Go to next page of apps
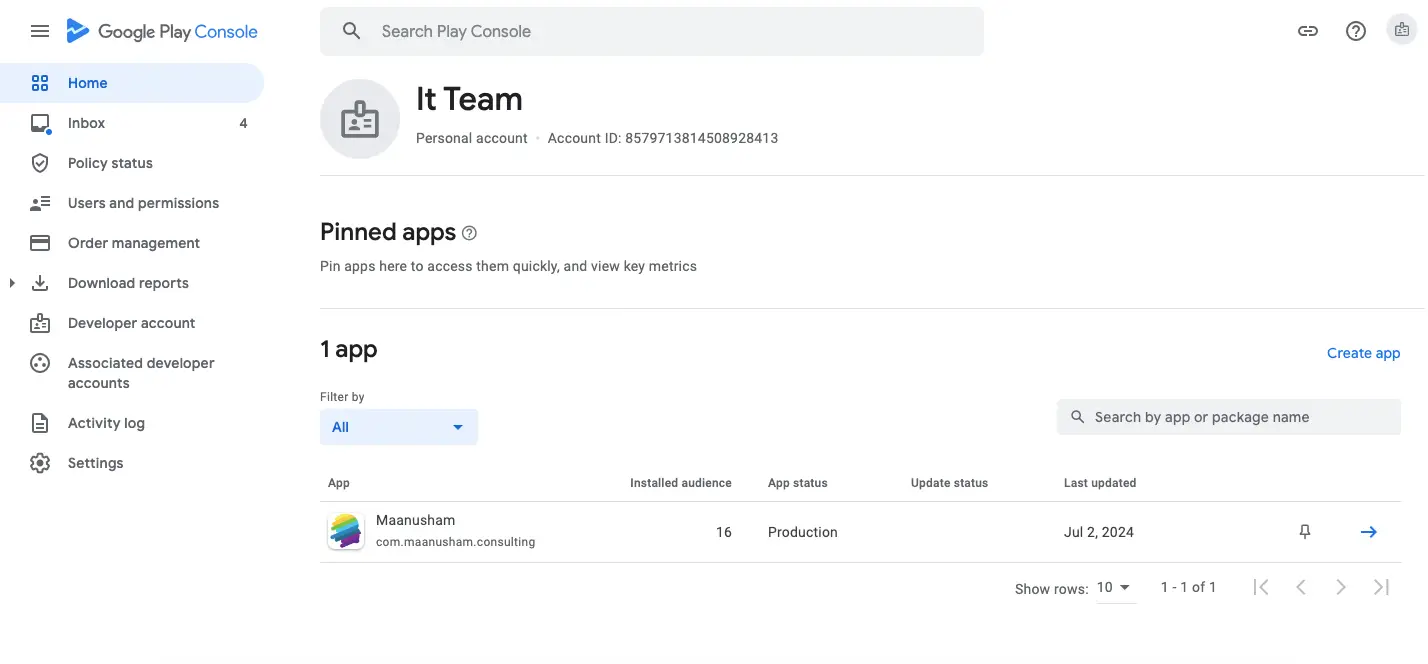Viewport: 1428px width, 664px height. tap(1341, 587)
